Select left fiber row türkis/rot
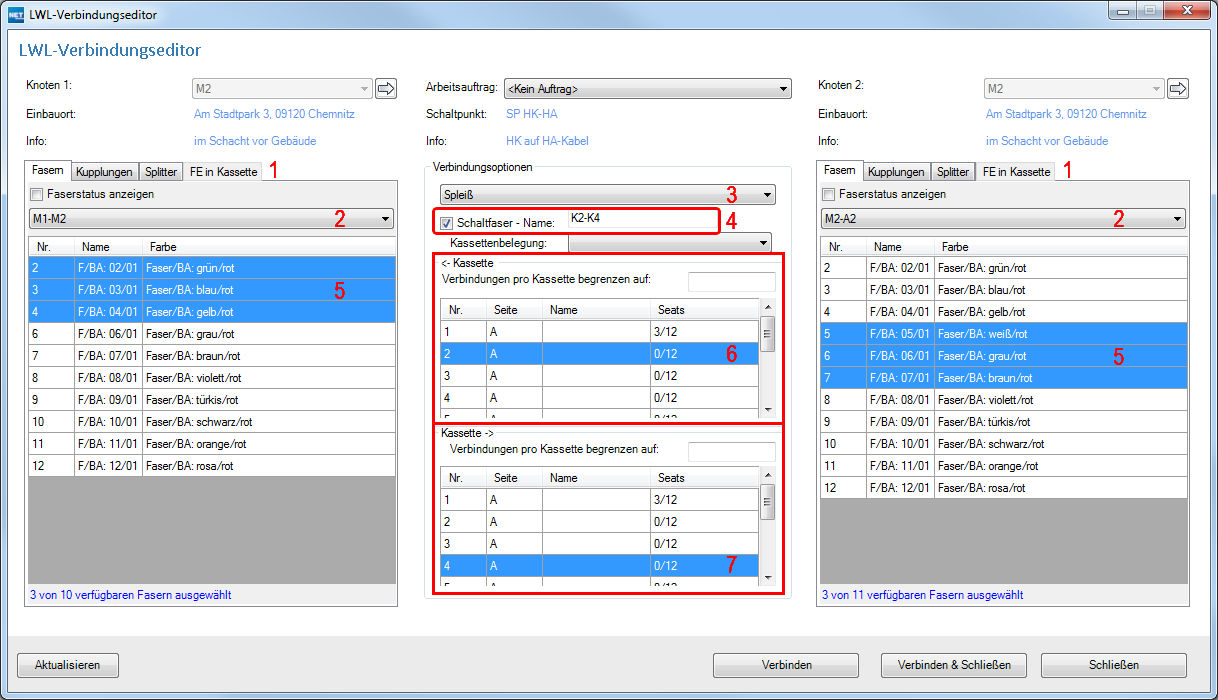This screenshot has width=1218, height=700. 212,400
